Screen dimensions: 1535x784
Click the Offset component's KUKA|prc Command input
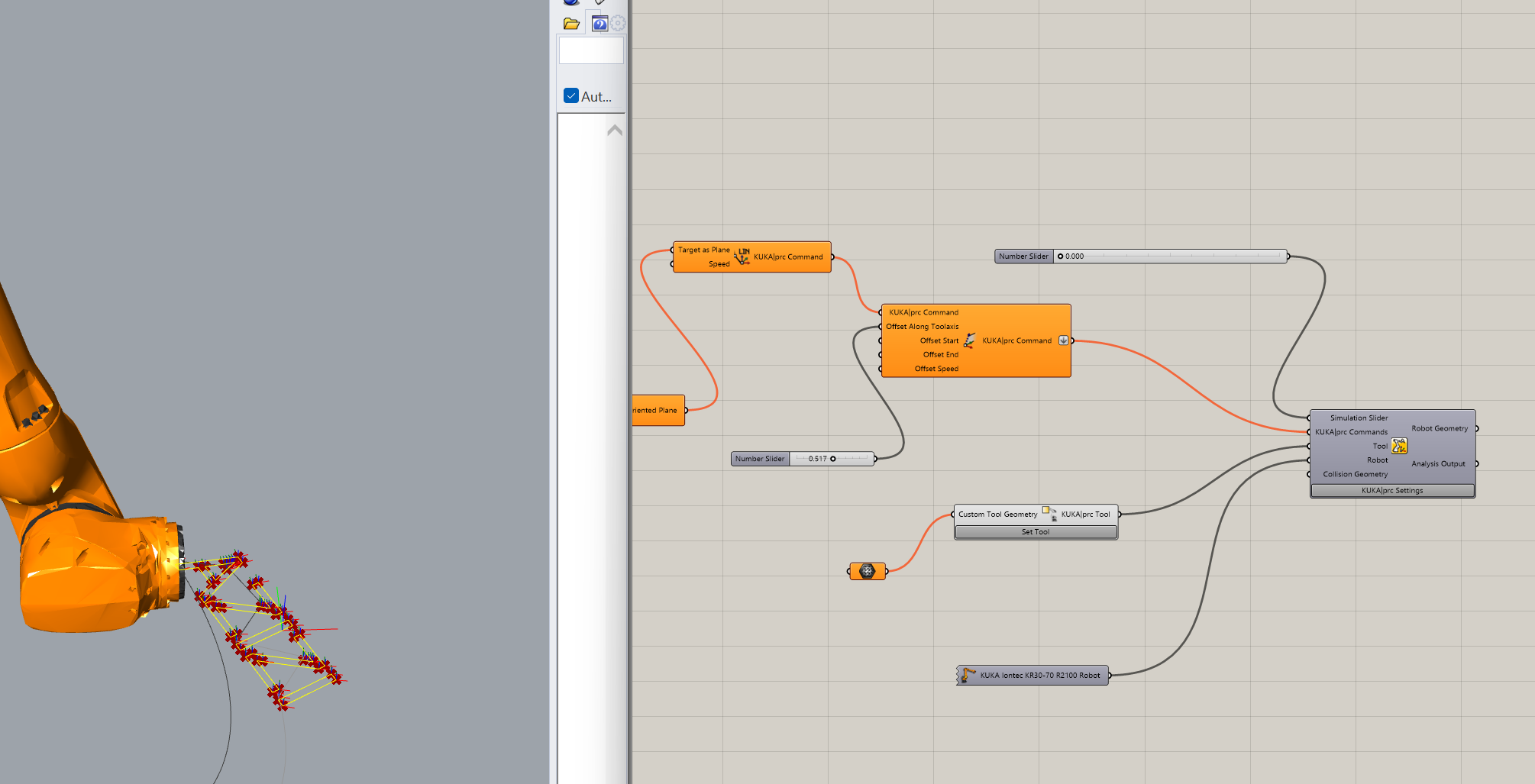(x=923, y=312)
